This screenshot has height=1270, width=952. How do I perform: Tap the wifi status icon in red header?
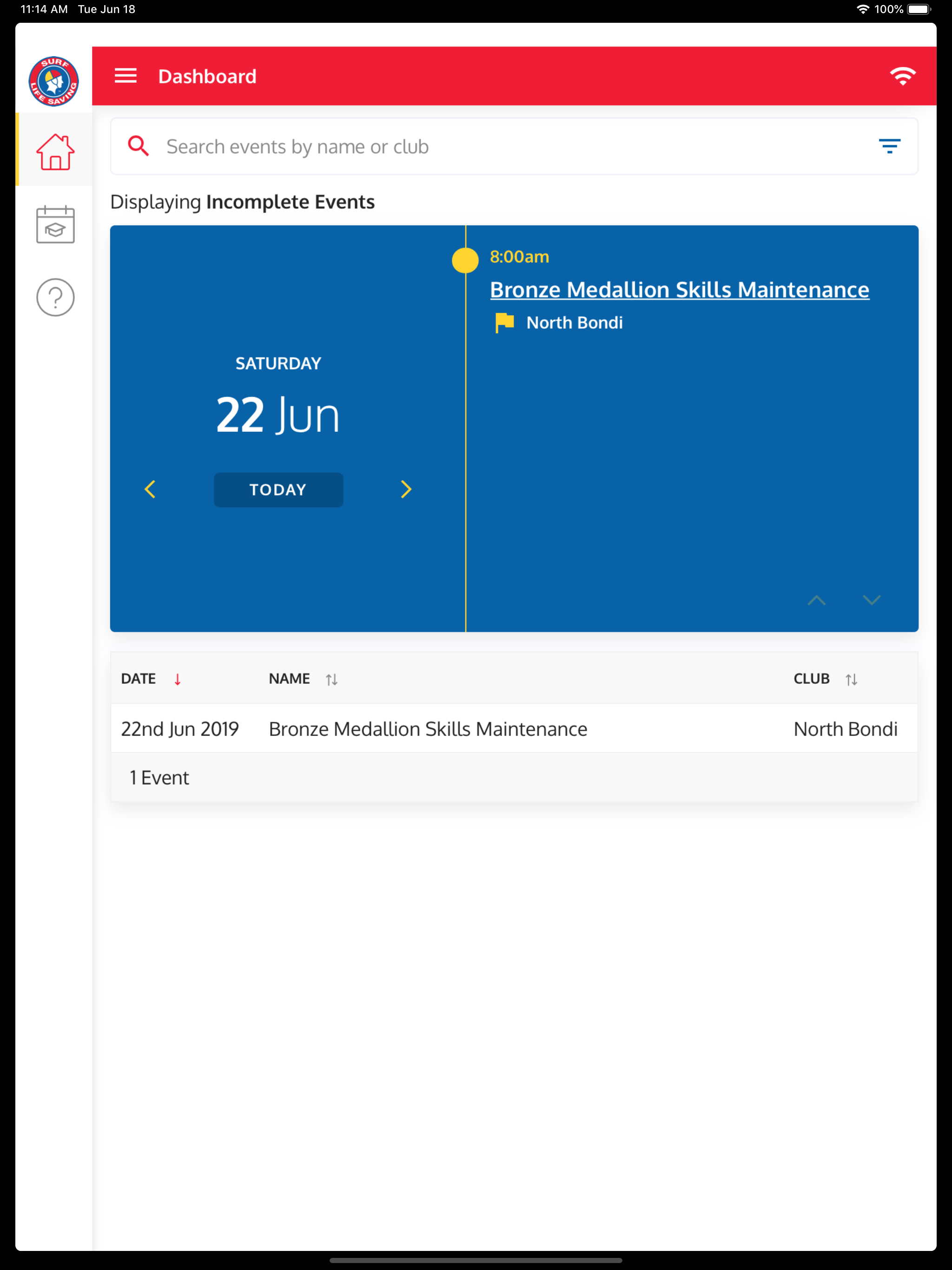[903, 76]
